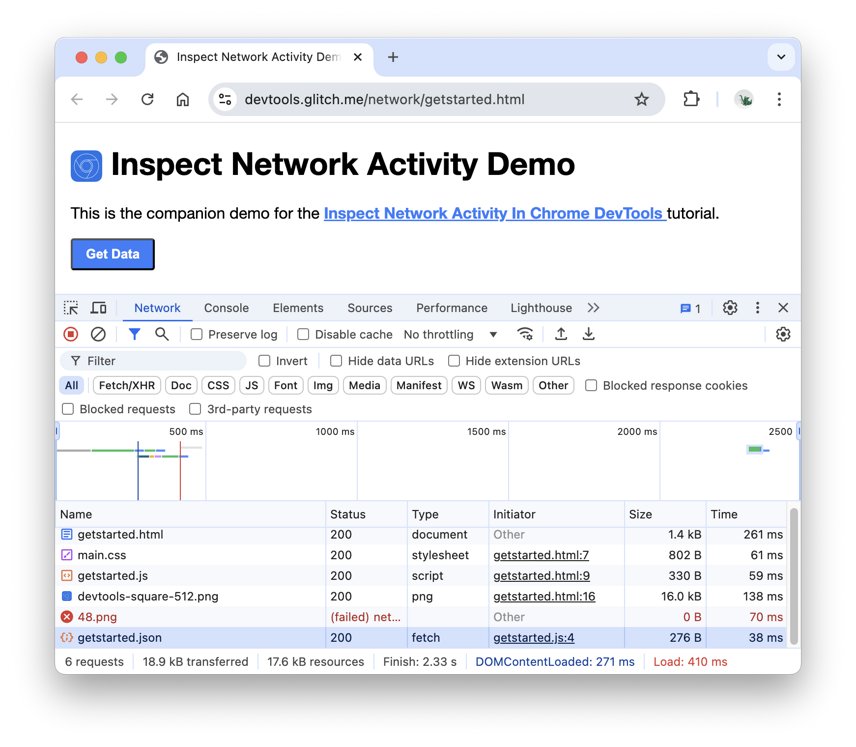
Task: Enable the Preserve log checkbox
Action: point(197,334)
